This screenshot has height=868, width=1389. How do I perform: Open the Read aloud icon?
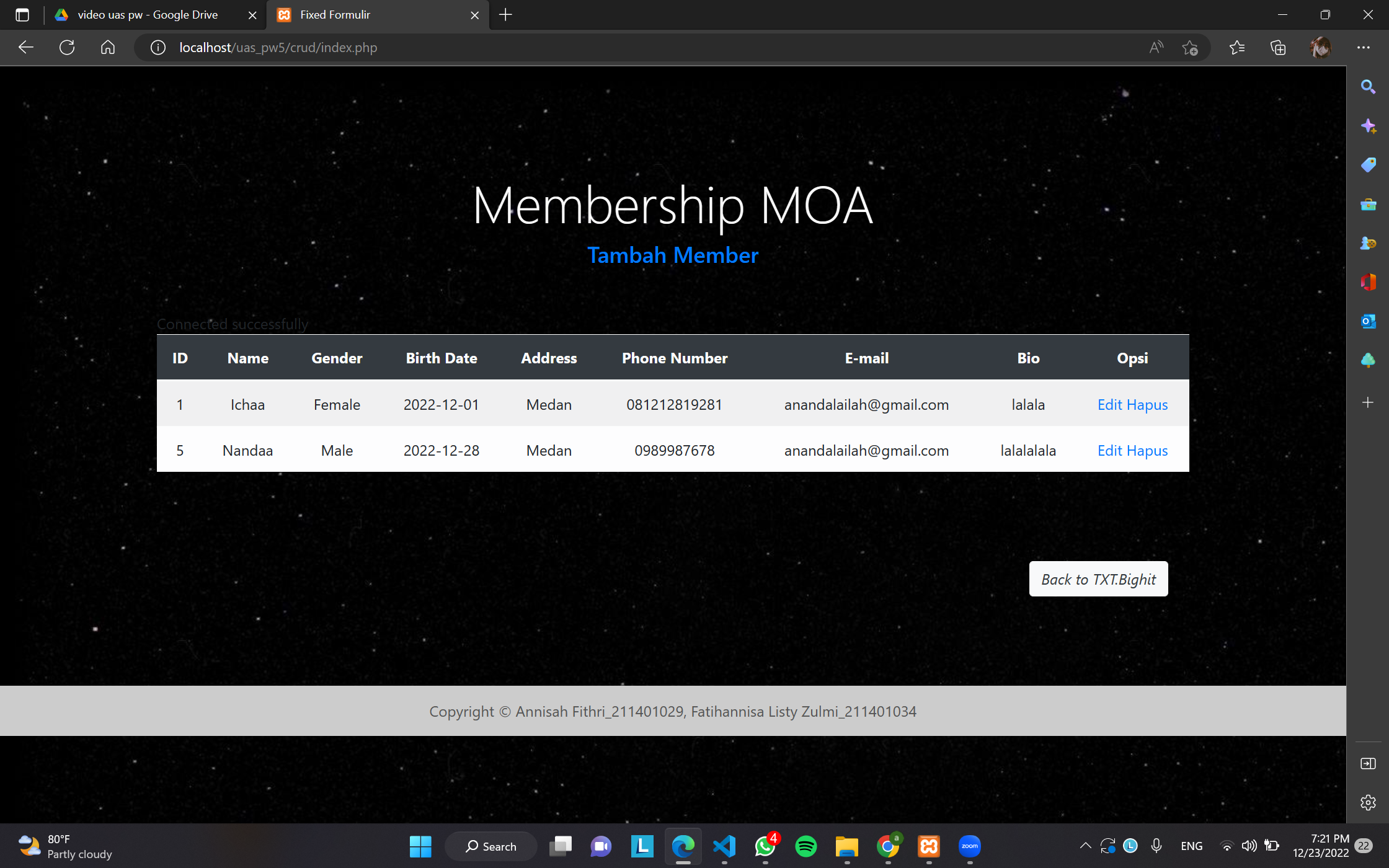[1156, 48]
